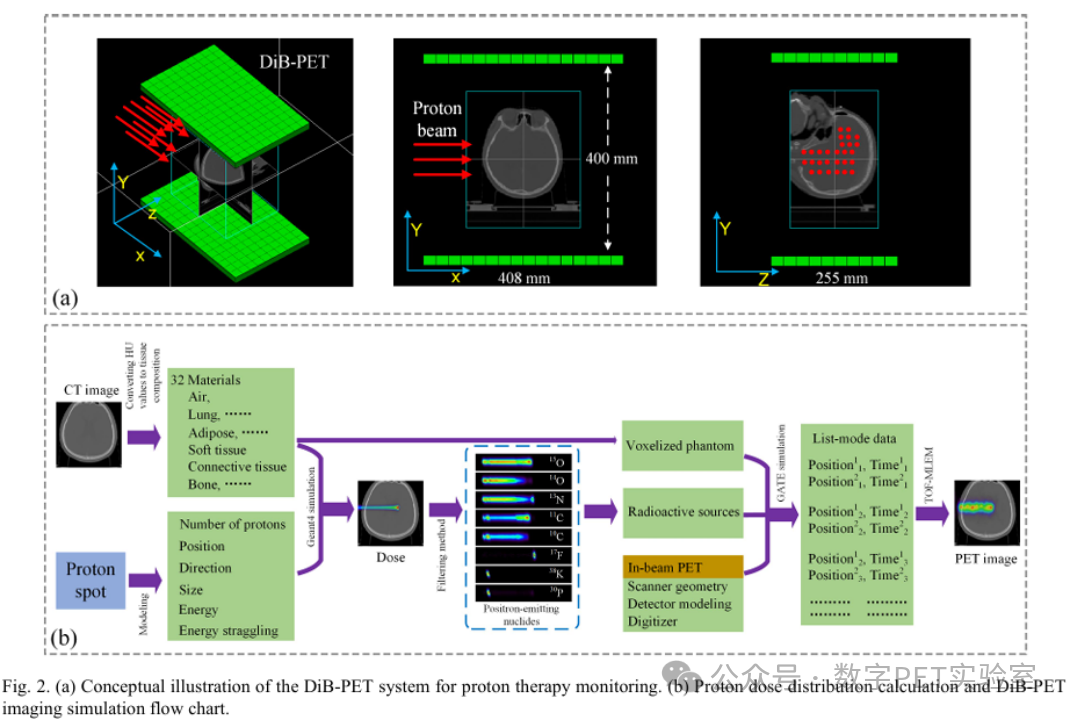Click the Voxelized phantom box
This screenshot has width=1070, height=720.
tap(681, 445)
